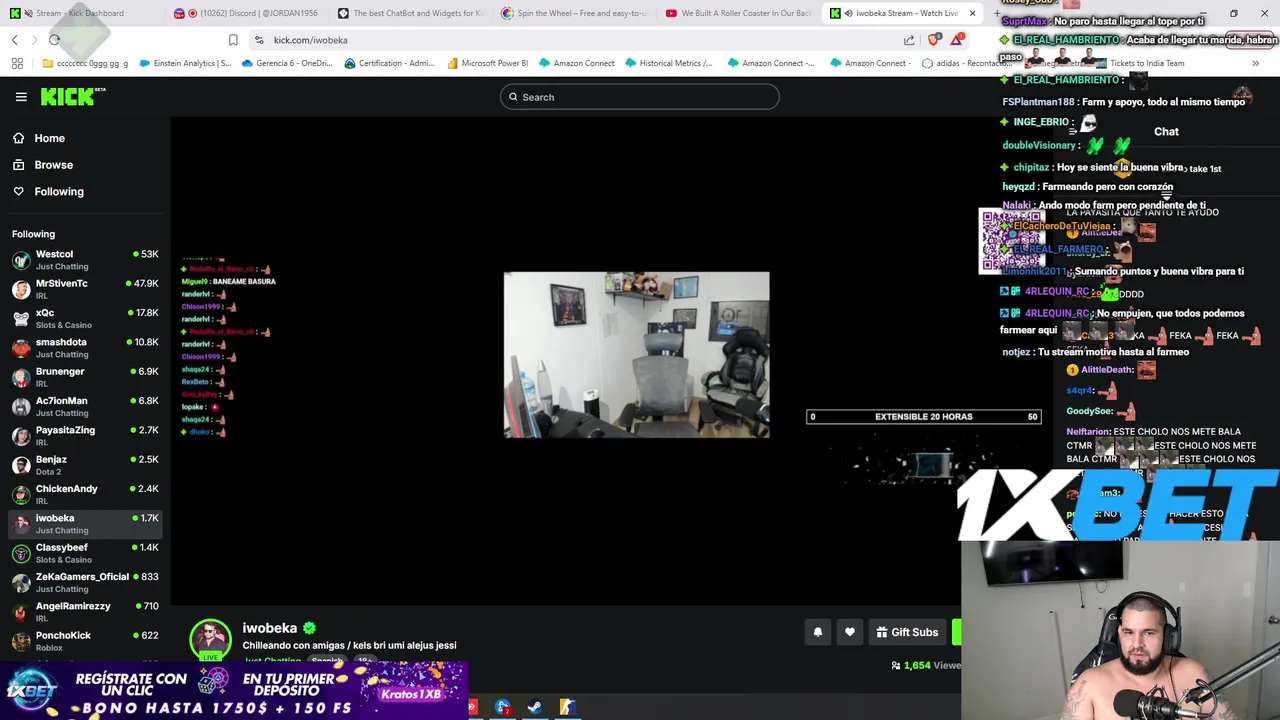Reload the kick.com page
1280x720 pixels.
click(55, 40)
